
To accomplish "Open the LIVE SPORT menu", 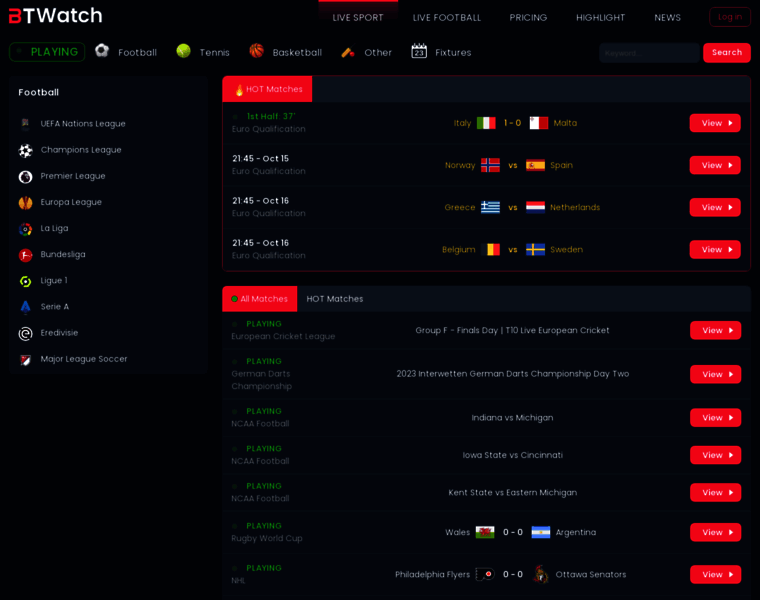I will (x=358, y=17).
